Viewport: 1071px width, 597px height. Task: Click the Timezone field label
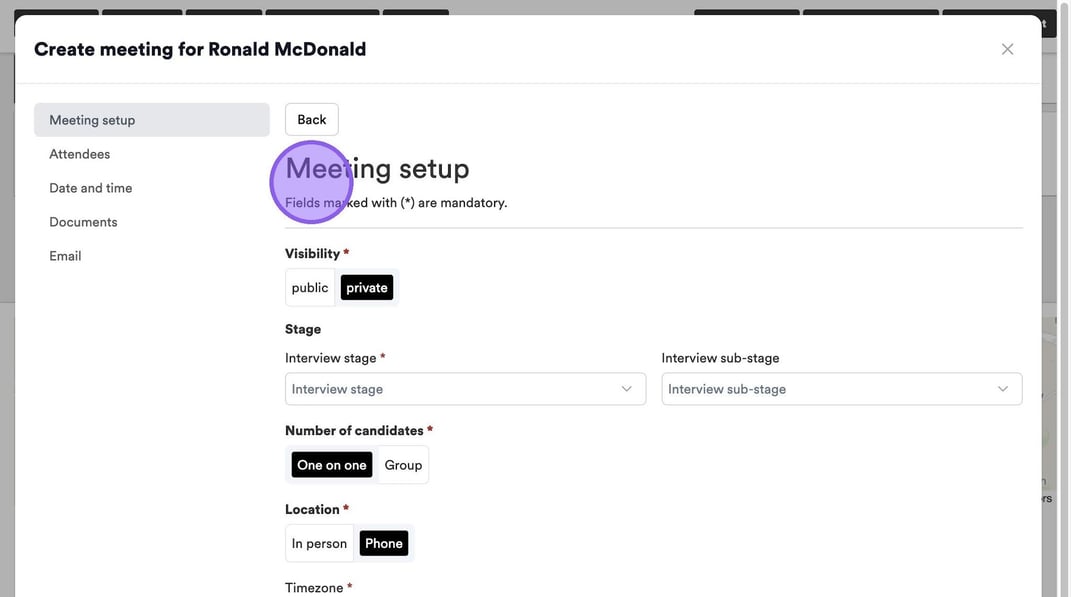tap(314, 588)
